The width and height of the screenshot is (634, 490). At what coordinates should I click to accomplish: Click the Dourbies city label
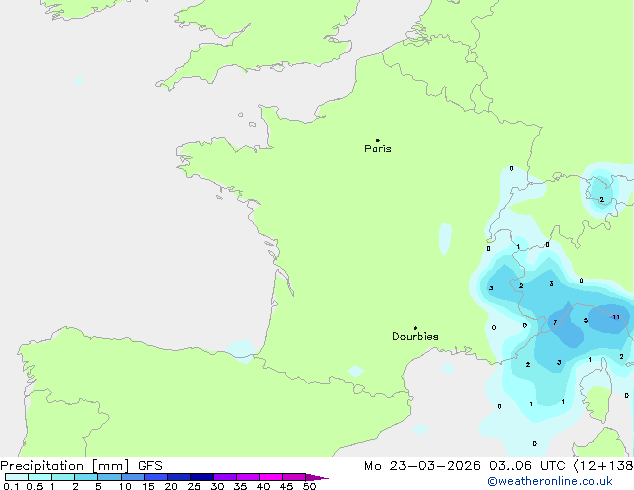pyautogui.click(x=415, y=336)
